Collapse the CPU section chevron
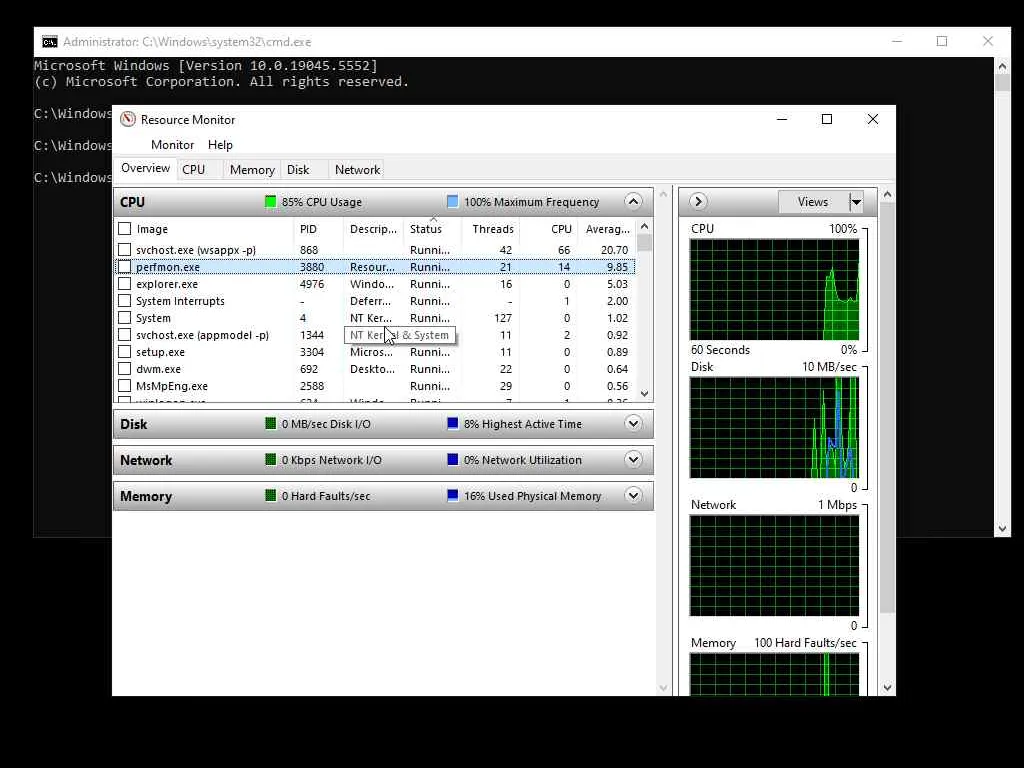1024x768 pixels. (x=633, y=201)
